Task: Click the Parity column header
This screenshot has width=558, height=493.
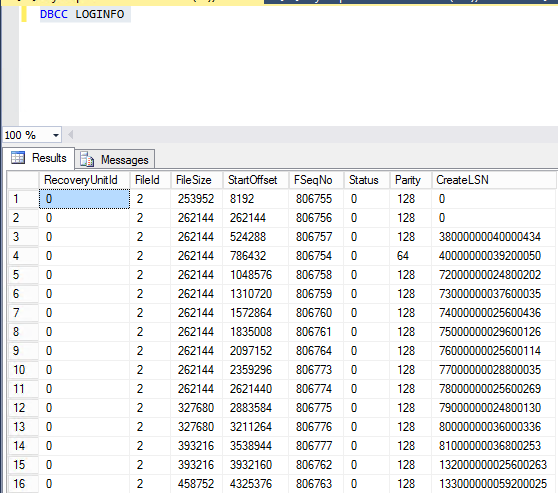Action: click(411, 180)
